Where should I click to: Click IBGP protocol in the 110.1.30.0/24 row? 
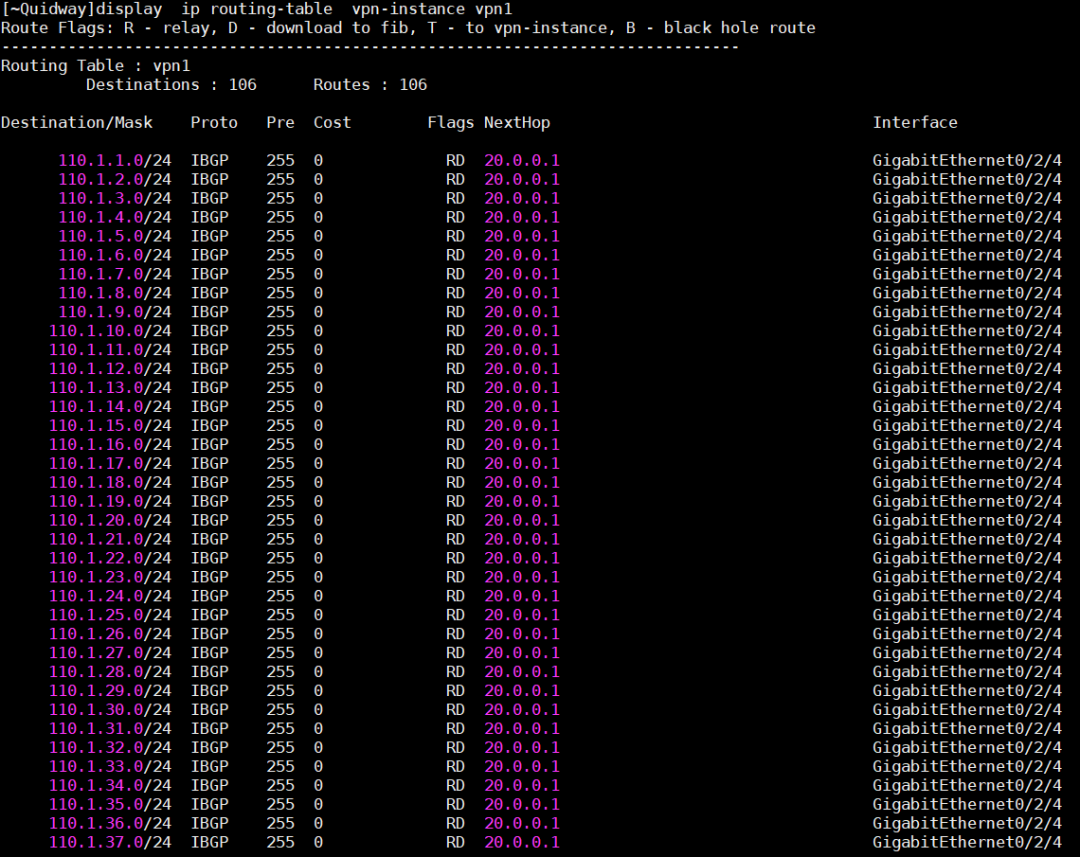tap(210, 710)
